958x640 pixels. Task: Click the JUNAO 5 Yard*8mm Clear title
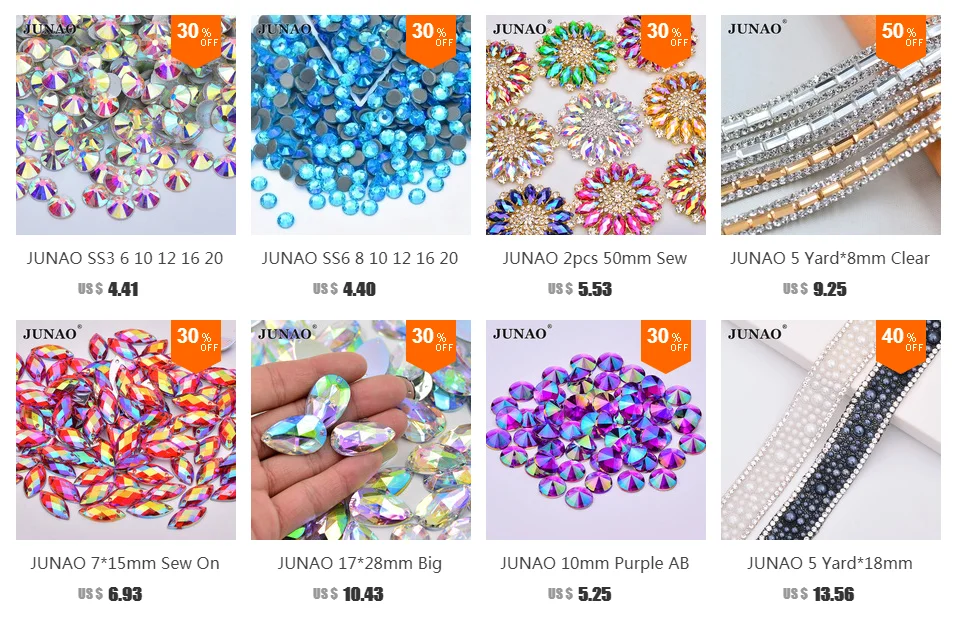(x=830, y=258)
